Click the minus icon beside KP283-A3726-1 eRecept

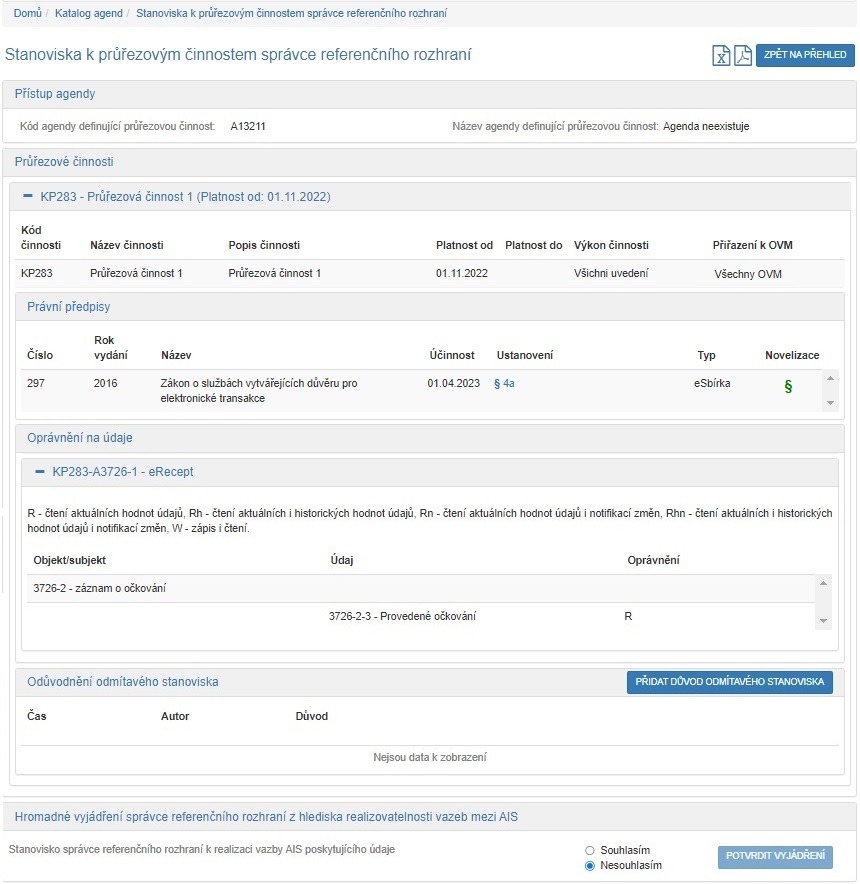pos(40,471)
